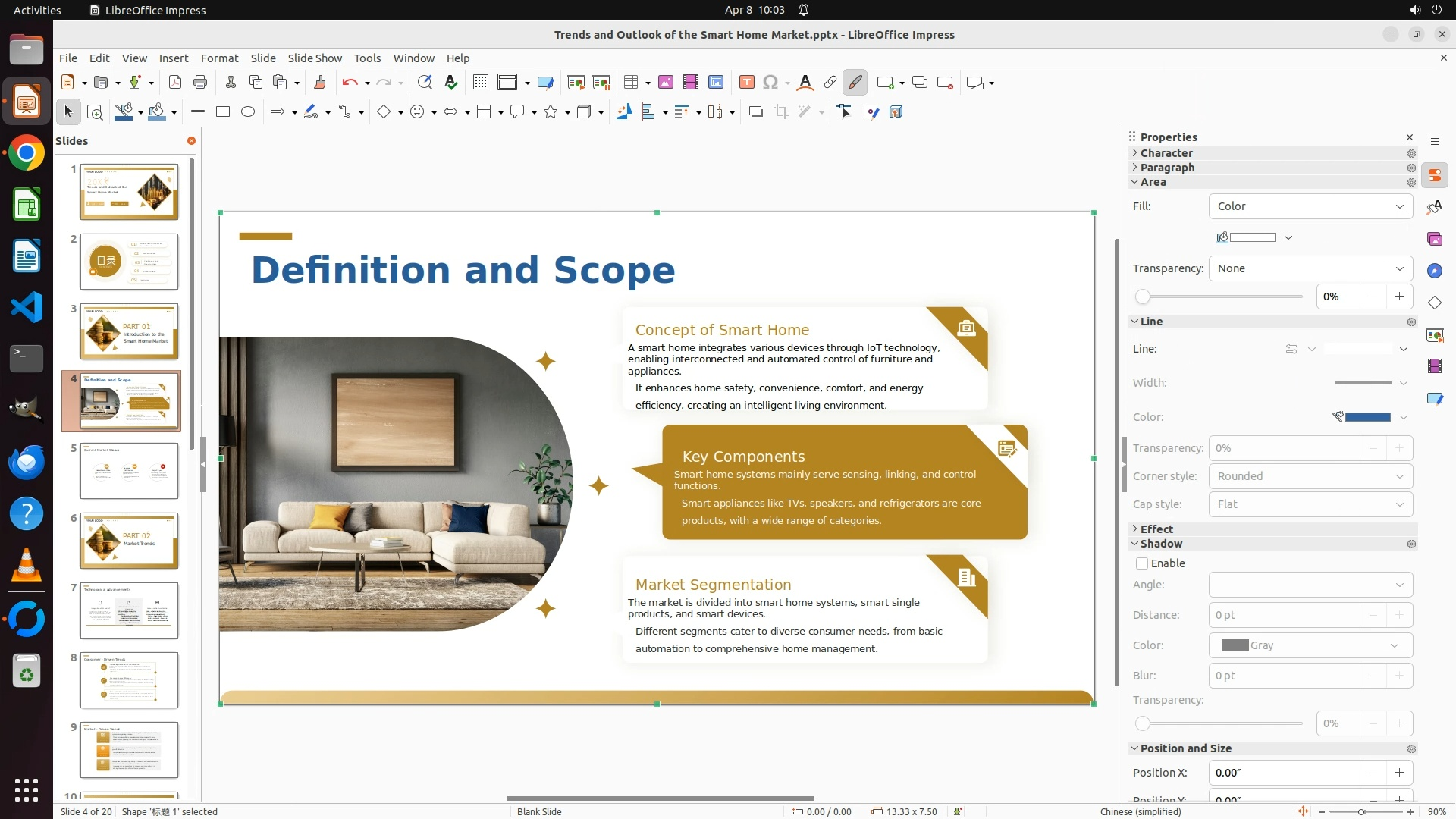The height and width of the screenshot is (819, 1456).
Task: Select slide 7 thumbnail
Action: coord(129,610)
